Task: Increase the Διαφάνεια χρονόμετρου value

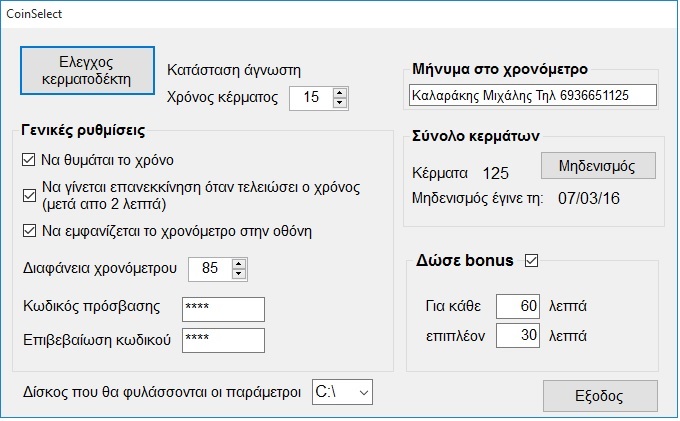Action: 238,264
